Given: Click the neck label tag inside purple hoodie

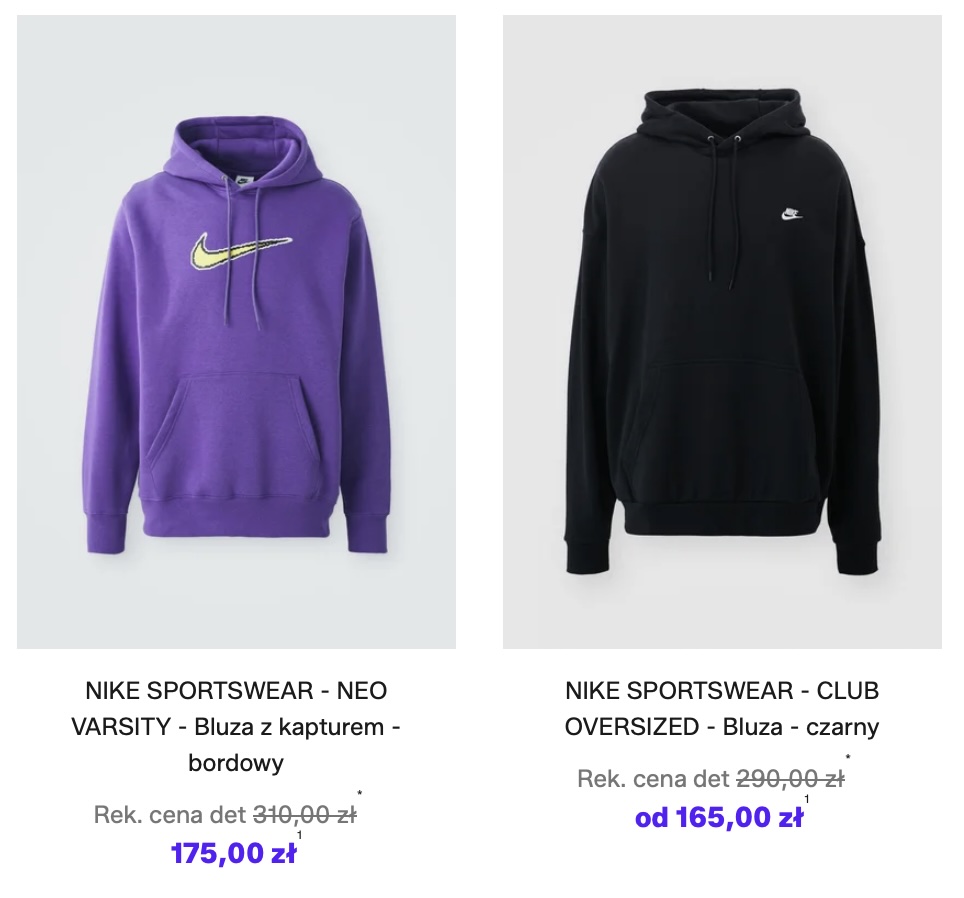Looking at the screenshot, I should coord(242,181).
